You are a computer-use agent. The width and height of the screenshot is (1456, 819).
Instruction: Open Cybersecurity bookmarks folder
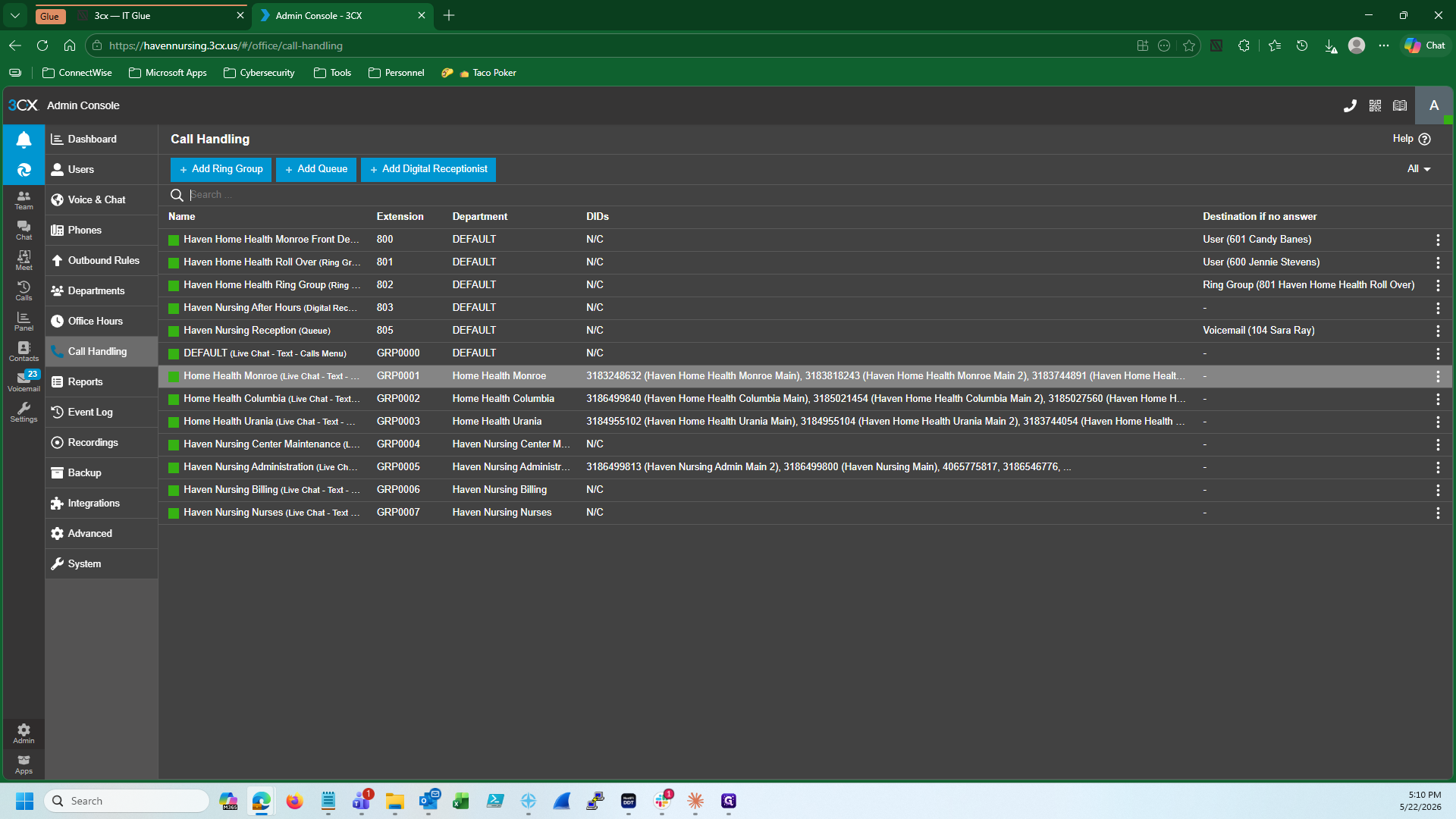pyautogui.click(x=259, y=73)
